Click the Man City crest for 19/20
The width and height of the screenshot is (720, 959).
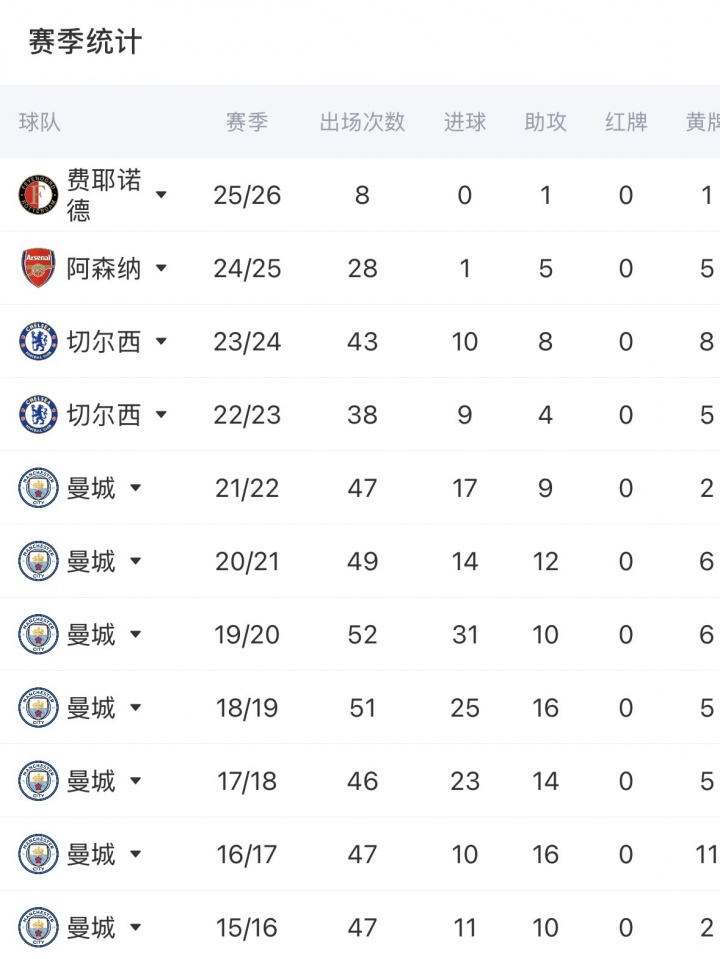tap(39, 634)
